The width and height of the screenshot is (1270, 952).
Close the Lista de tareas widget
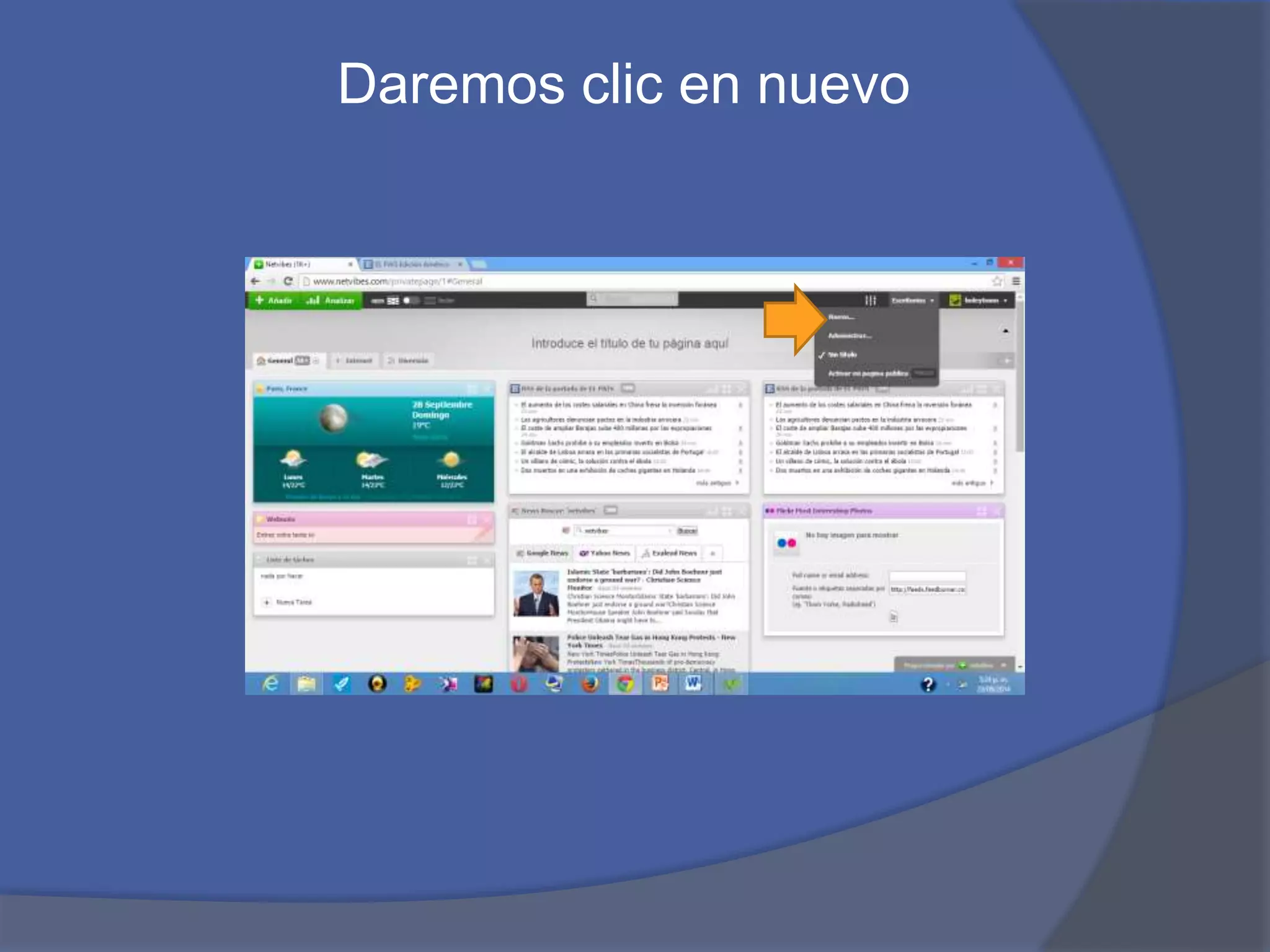click(x=487, y=560)
